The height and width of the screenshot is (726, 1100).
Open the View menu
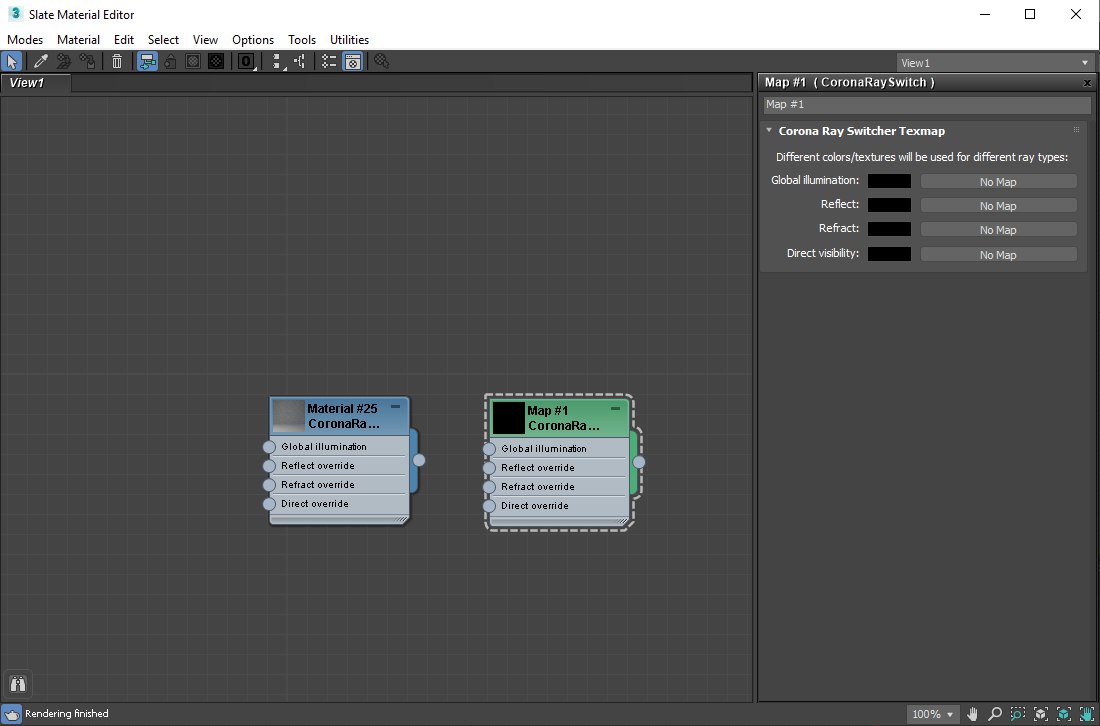point(206,40)
